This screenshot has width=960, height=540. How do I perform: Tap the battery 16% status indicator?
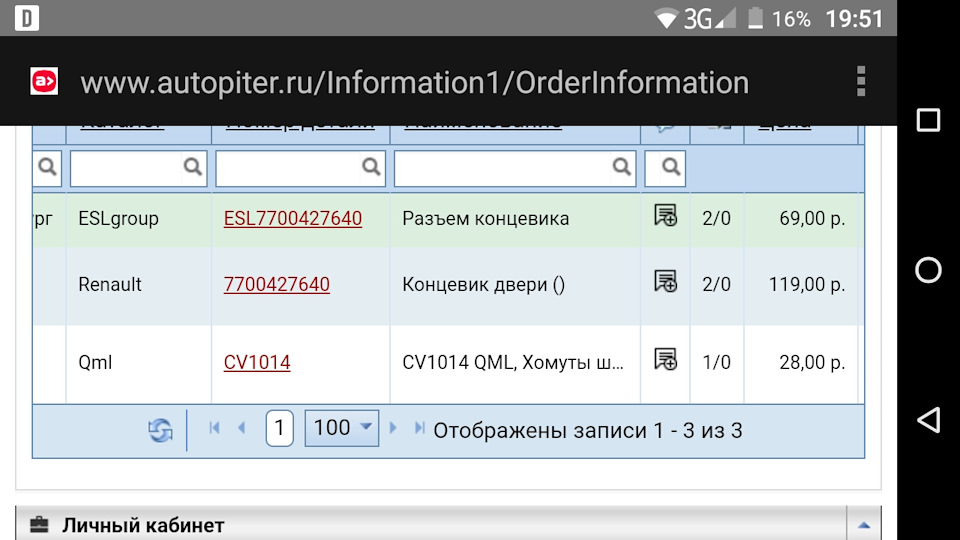(779, 18)
